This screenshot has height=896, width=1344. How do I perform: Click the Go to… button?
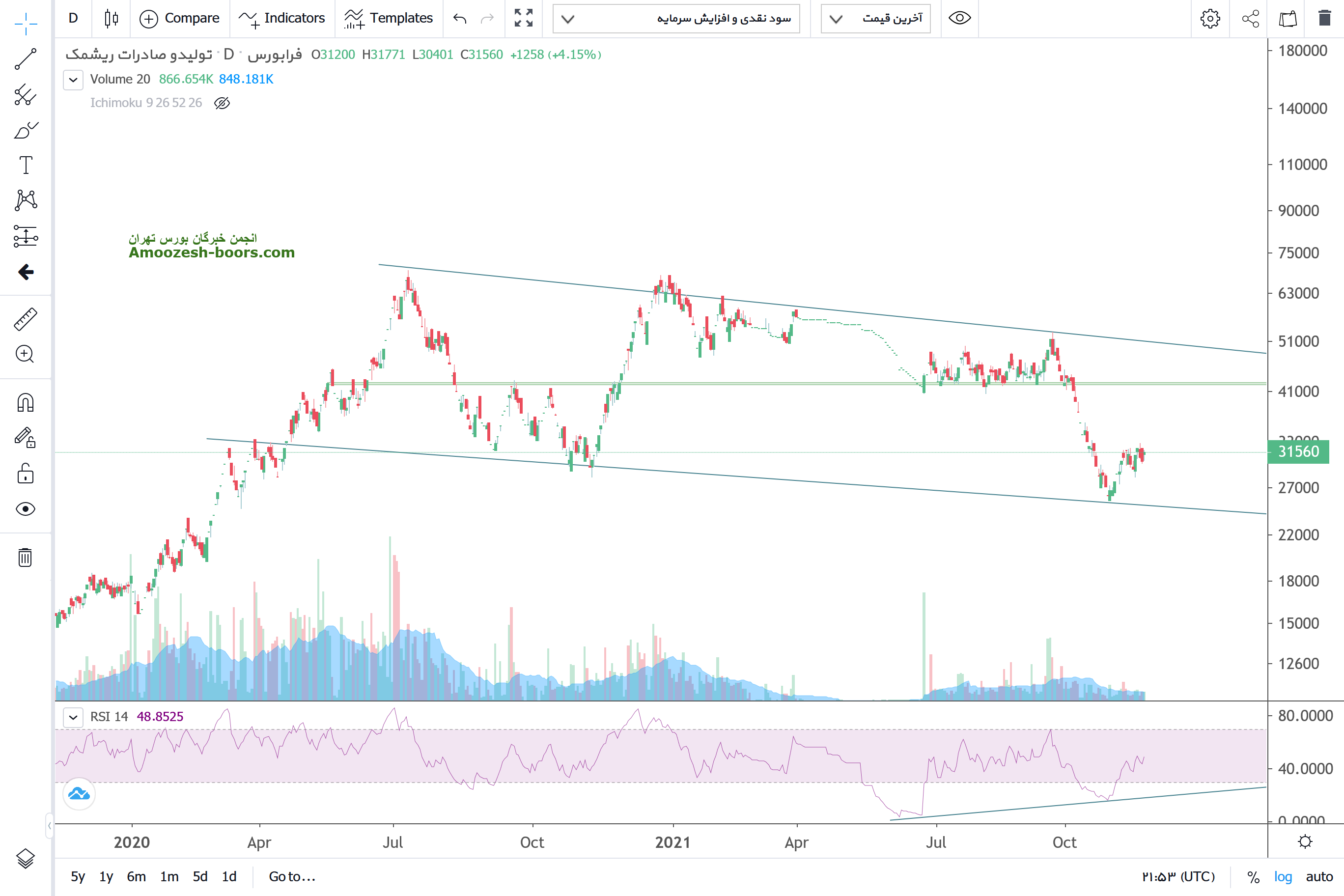pyautogui.click(x=292, y=876)
